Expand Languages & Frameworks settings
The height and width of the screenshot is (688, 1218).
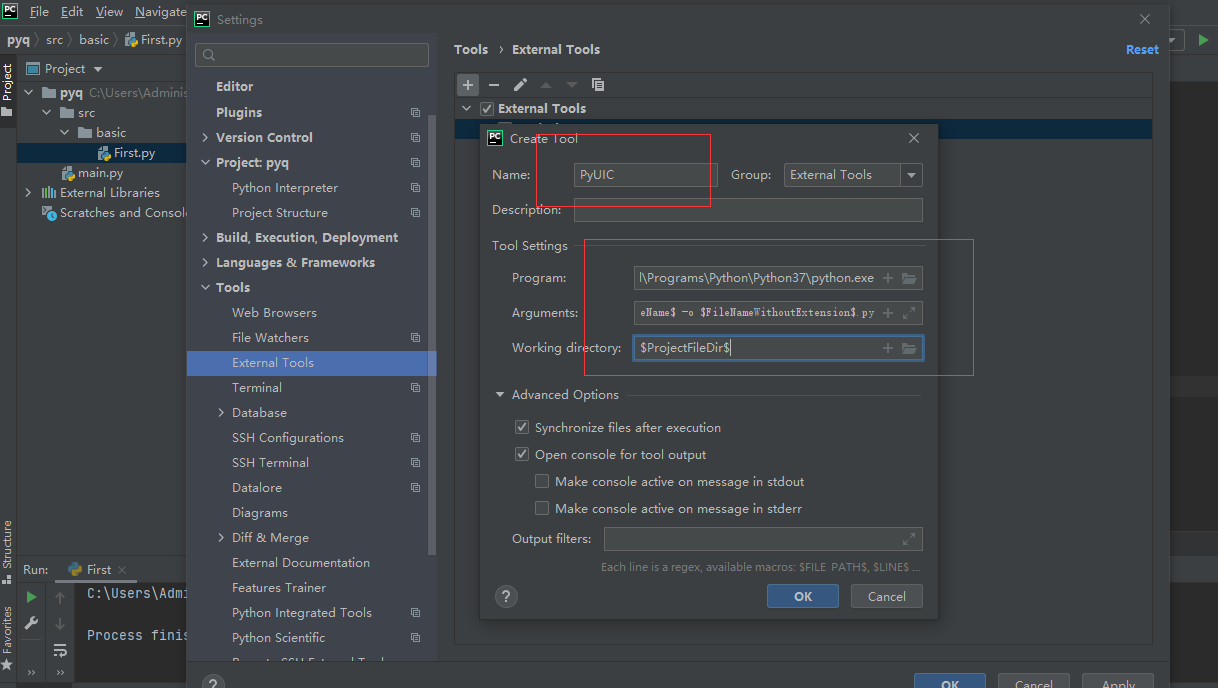pos(205,263)
